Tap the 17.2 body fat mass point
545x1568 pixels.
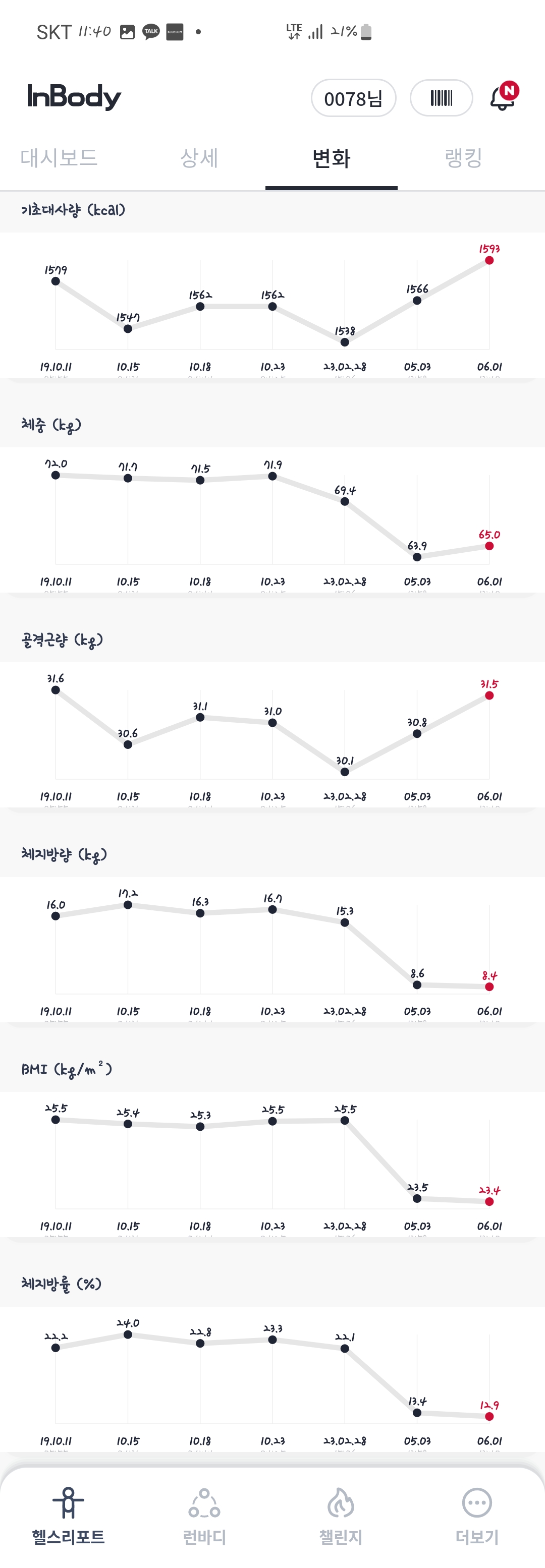pos(128,905)
